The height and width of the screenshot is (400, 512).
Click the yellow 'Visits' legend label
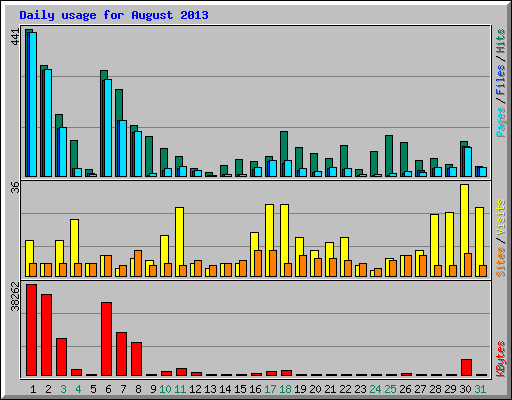501,218
